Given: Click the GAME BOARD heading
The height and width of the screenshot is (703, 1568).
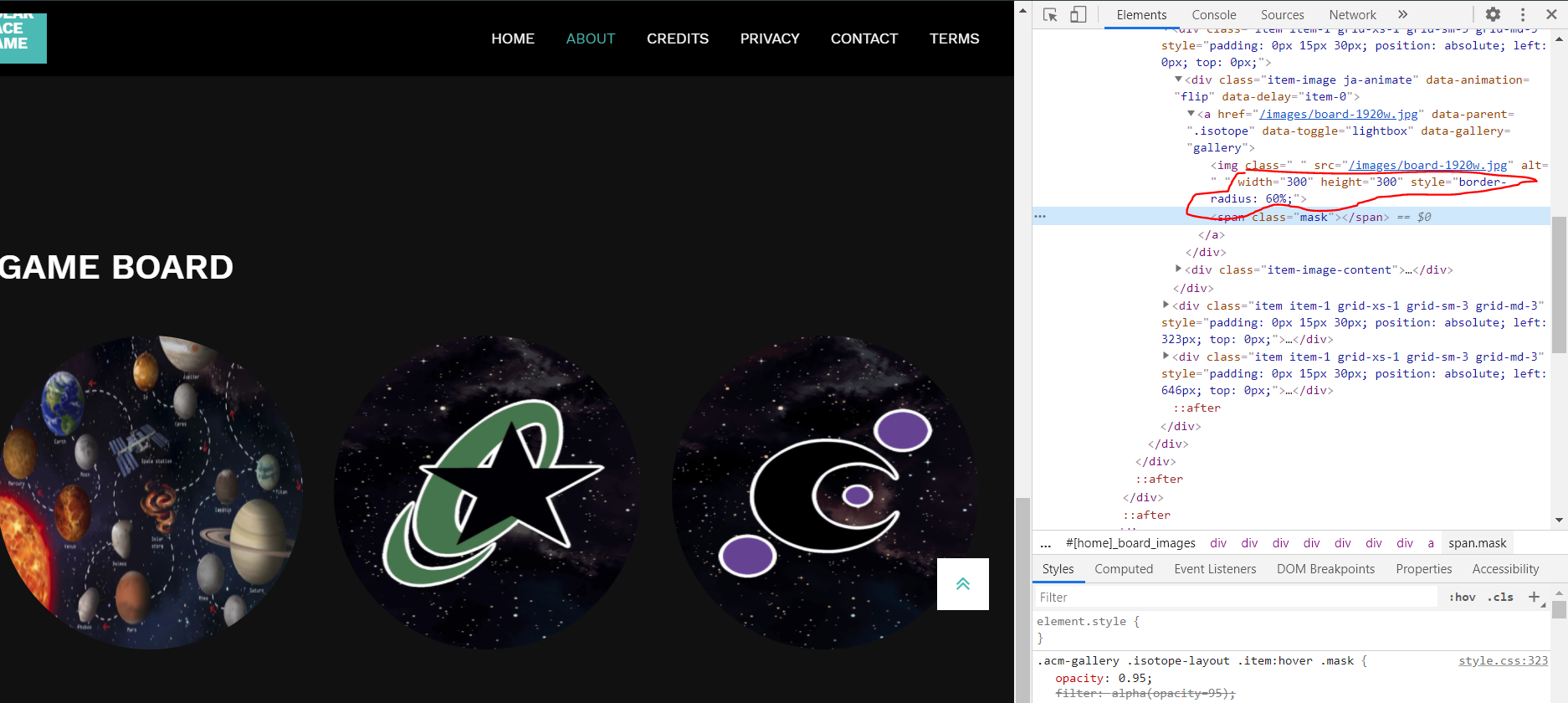Looking at the screenshot, I should (x=116, y=268).
